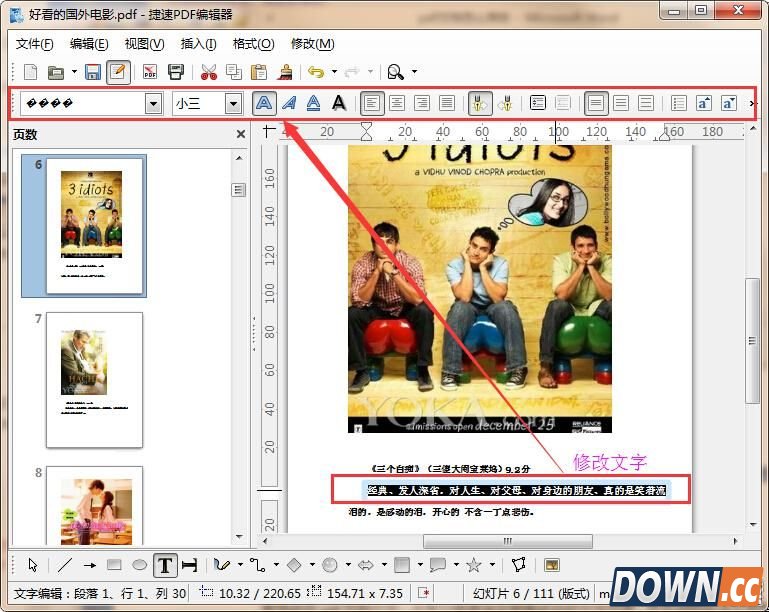Toggle align left text formatting
Screen dimensions: 769x612
(x=372, y=103)
